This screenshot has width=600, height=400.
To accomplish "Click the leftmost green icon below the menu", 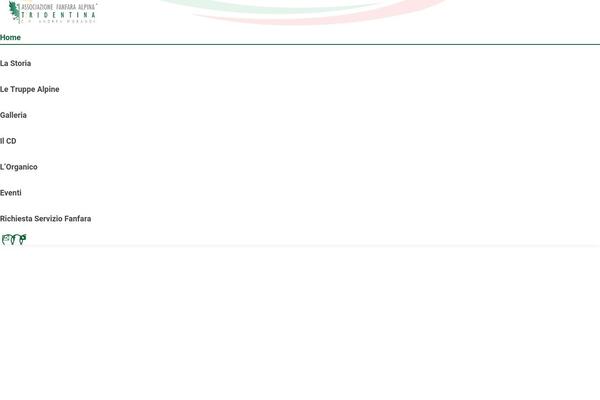I will click(x=6, y=240).
